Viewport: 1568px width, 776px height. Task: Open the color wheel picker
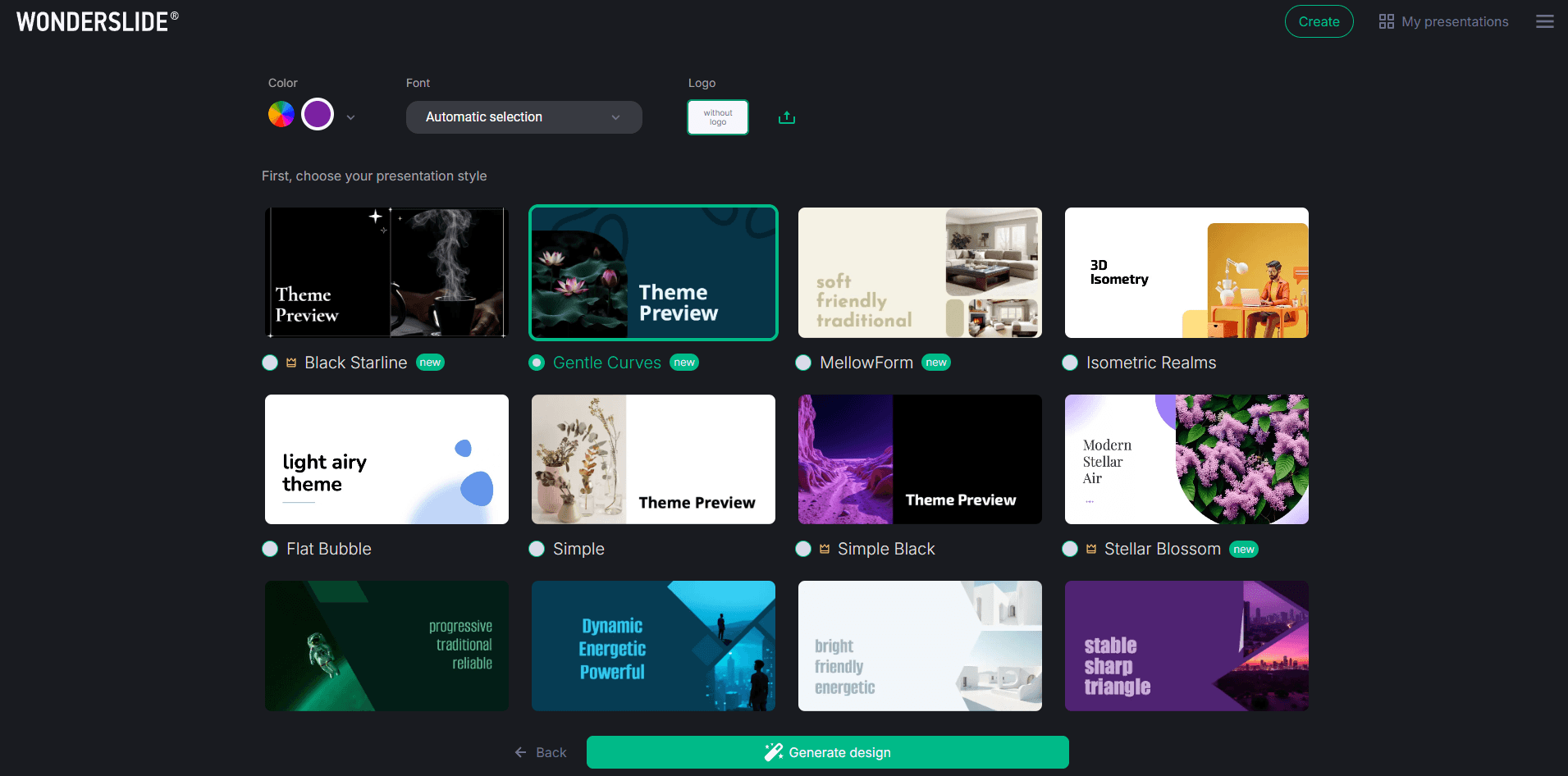(x=281, y=114)
